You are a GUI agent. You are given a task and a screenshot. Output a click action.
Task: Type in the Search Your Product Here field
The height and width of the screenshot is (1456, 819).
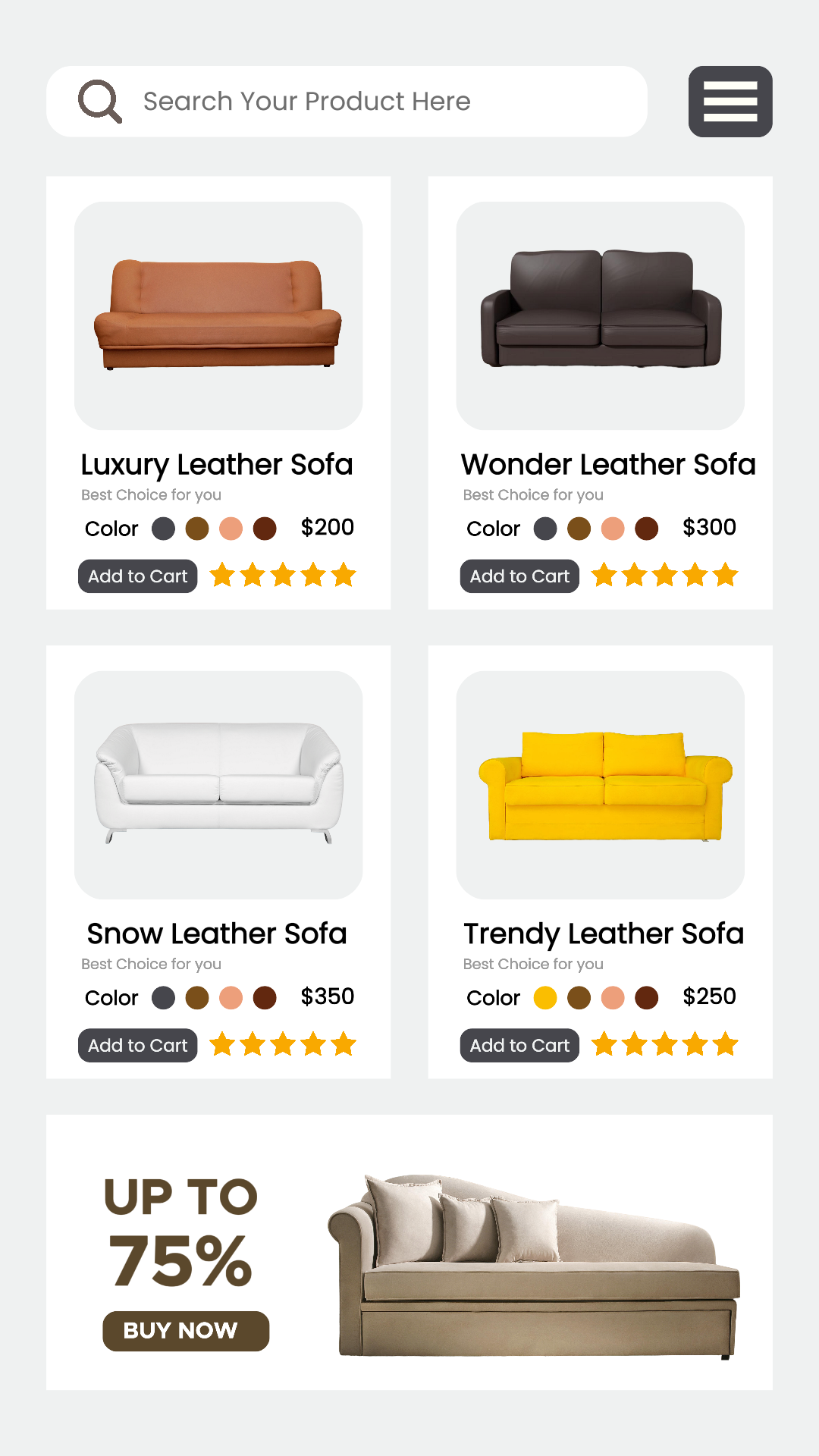tap(379, 102)
